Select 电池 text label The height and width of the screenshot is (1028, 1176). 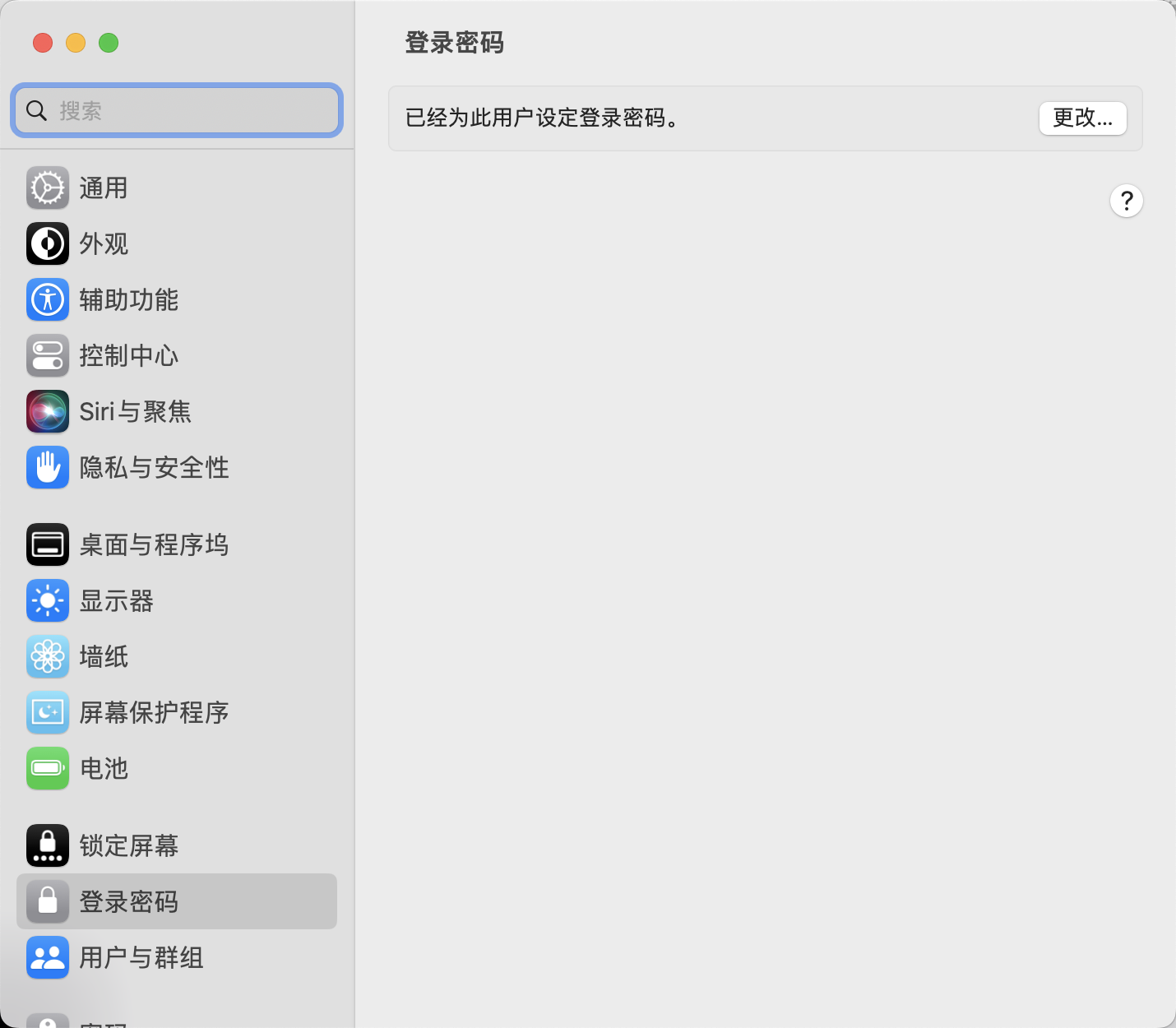(104, 769)
